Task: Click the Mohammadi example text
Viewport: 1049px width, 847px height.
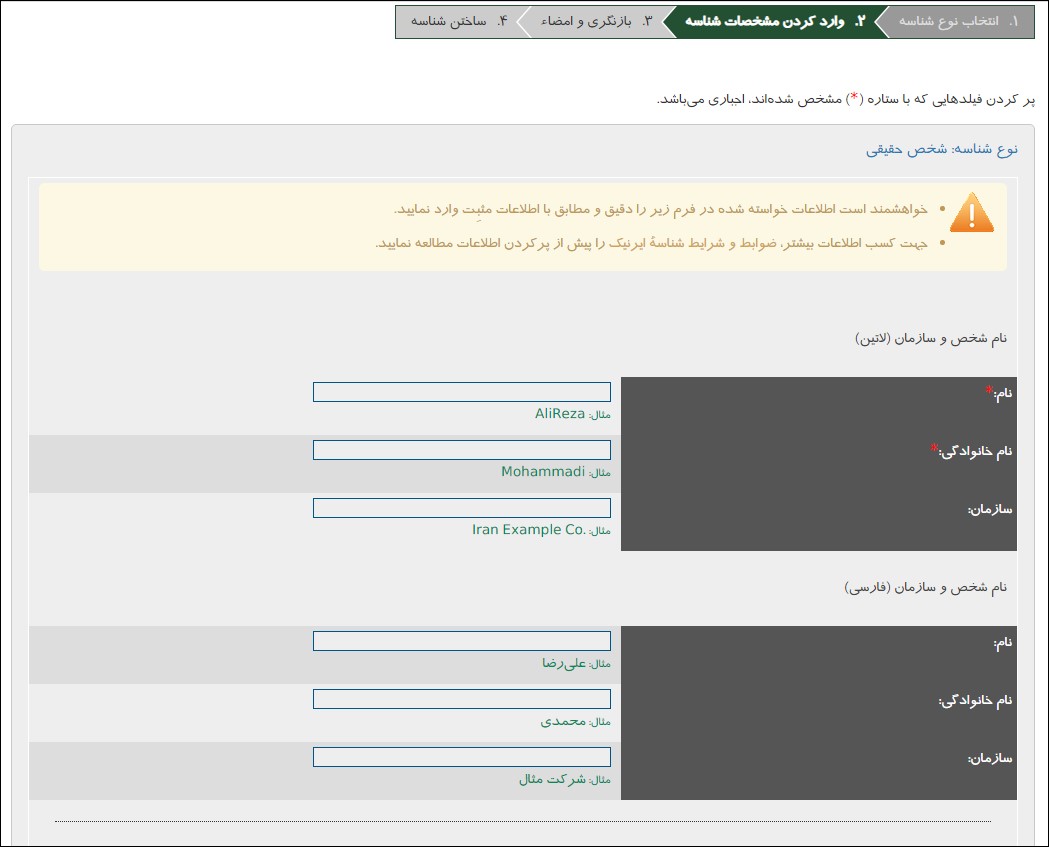Action: 542,472
